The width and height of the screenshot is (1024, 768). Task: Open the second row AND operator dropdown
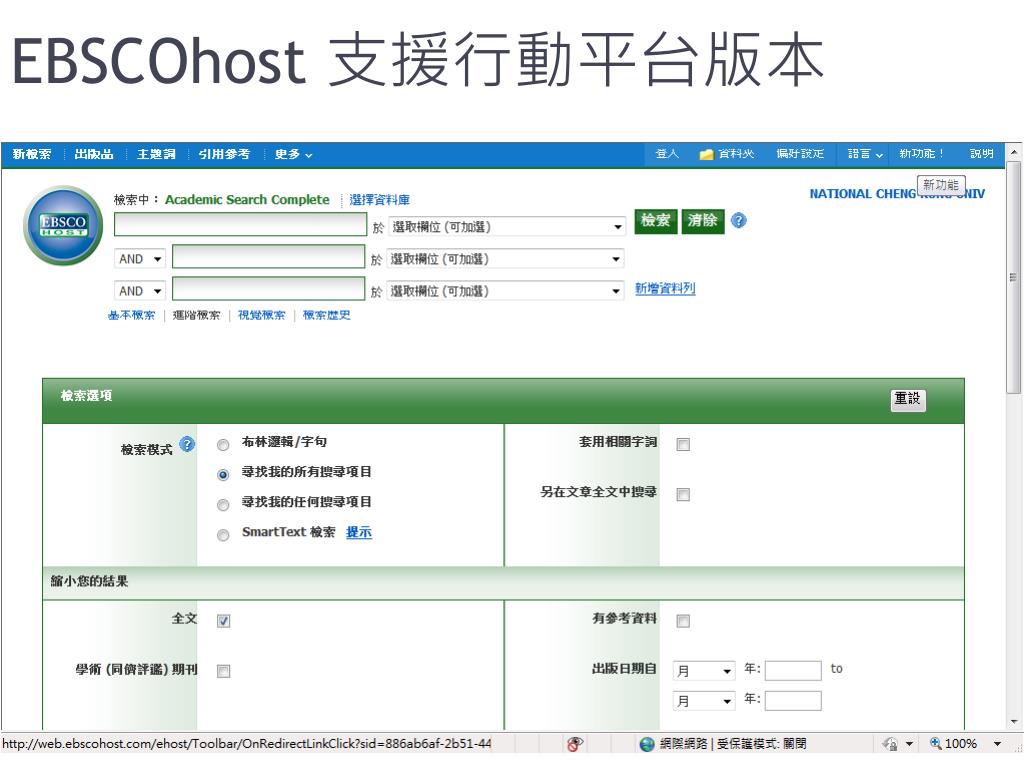(140, 259)
